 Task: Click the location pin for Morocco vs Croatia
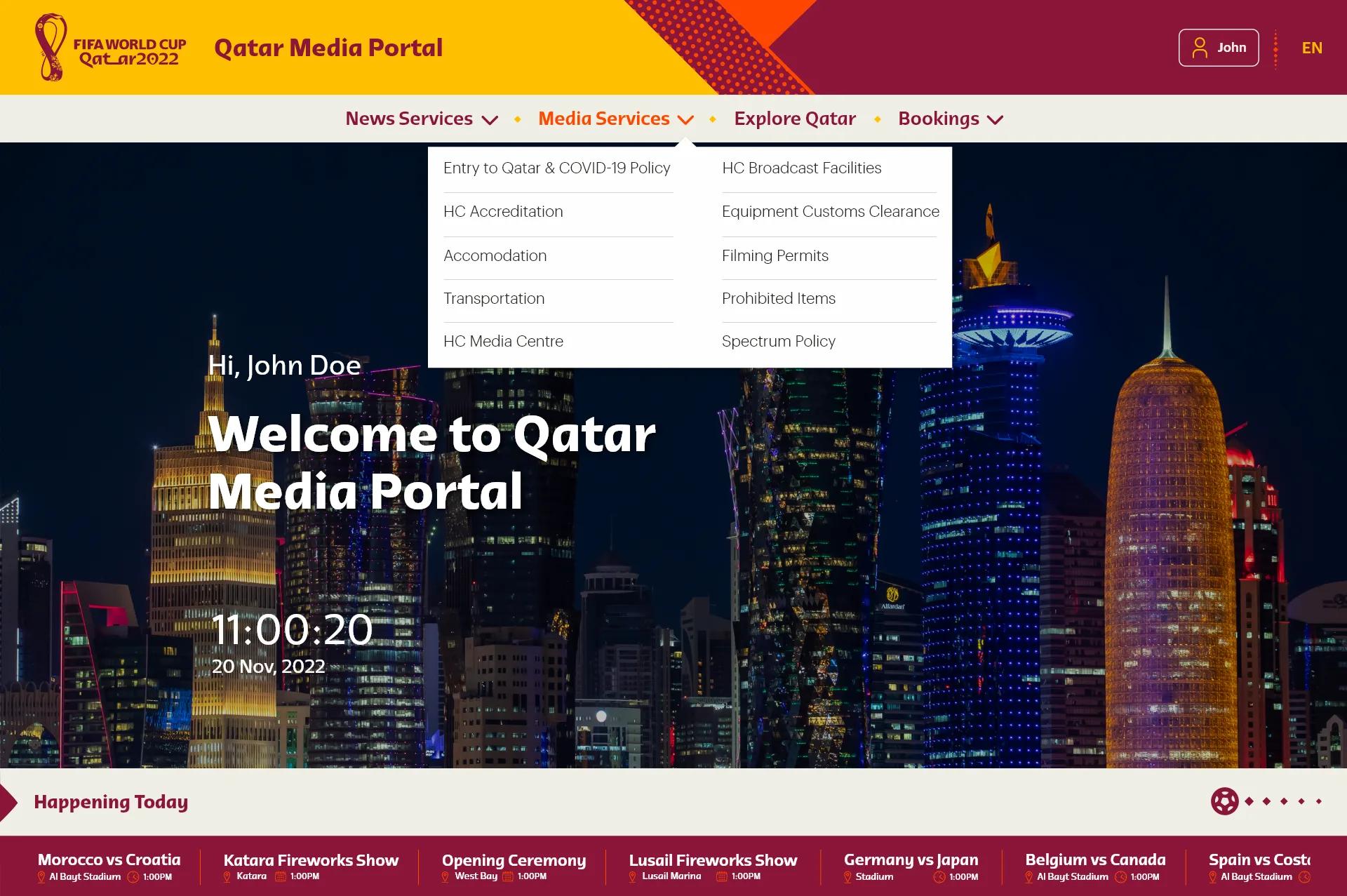click(41, 877)
